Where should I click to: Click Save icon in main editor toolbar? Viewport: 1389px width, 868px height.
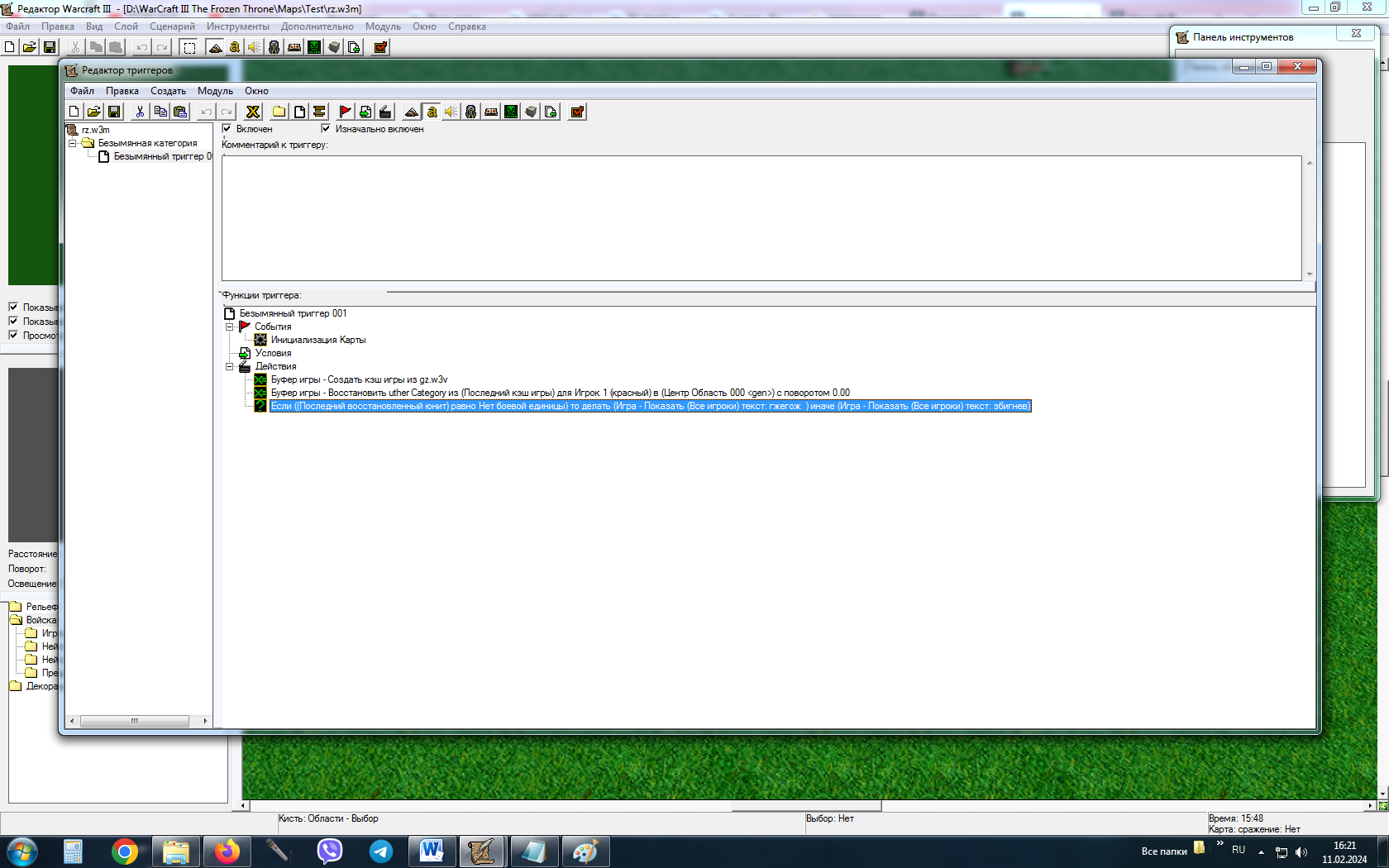[50, 47]
